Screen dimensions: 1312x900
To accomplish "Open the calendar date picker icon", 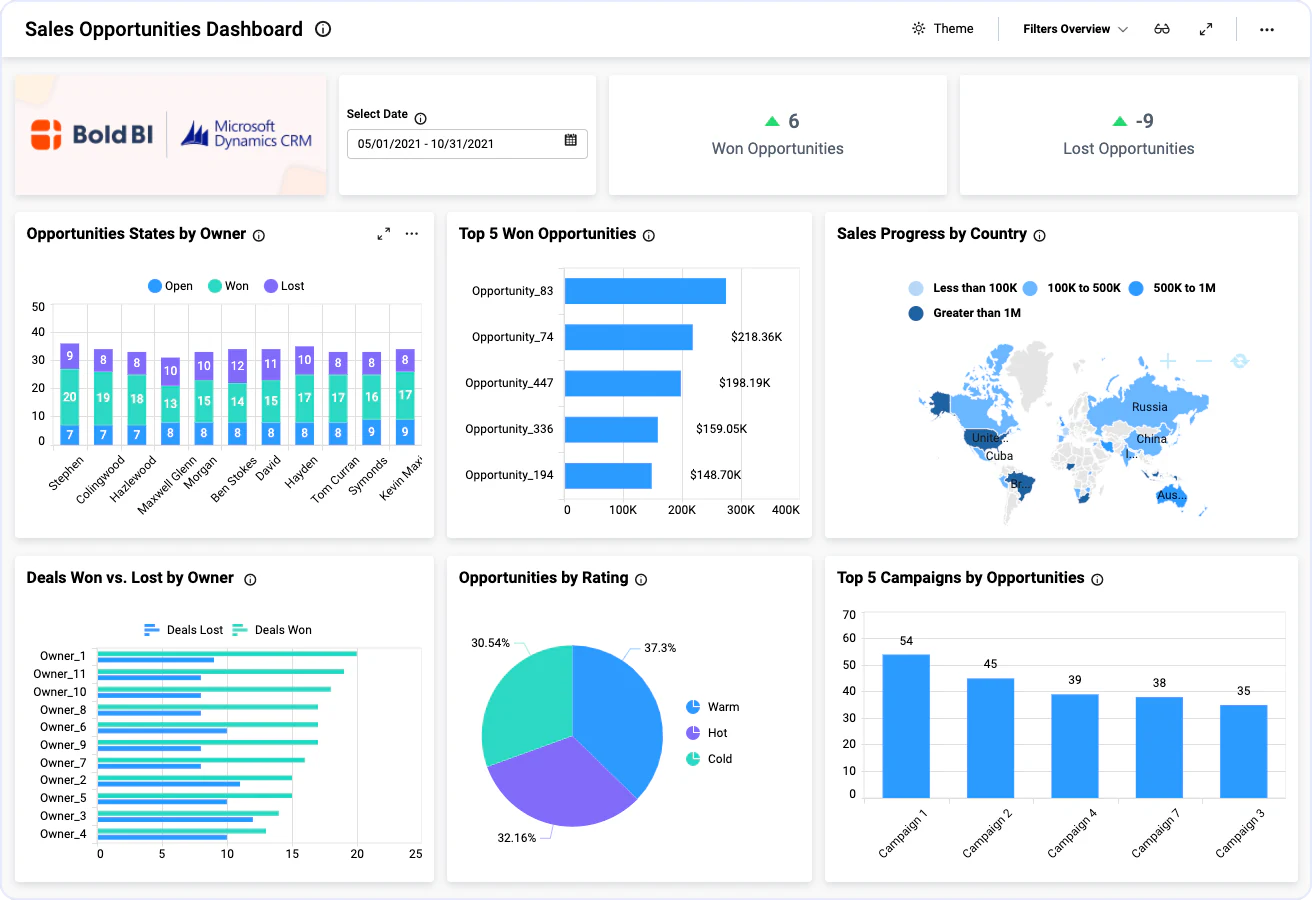I will [571, 141].
